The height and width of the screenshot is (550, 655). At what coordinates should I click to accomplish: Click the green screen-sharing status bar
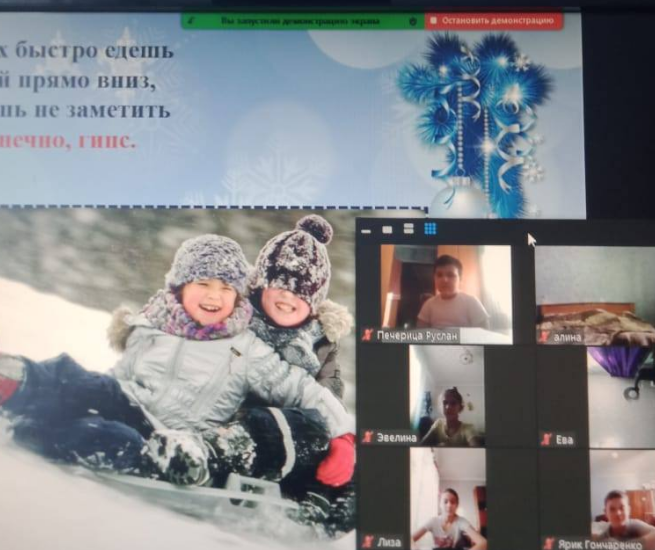(300, 20)
